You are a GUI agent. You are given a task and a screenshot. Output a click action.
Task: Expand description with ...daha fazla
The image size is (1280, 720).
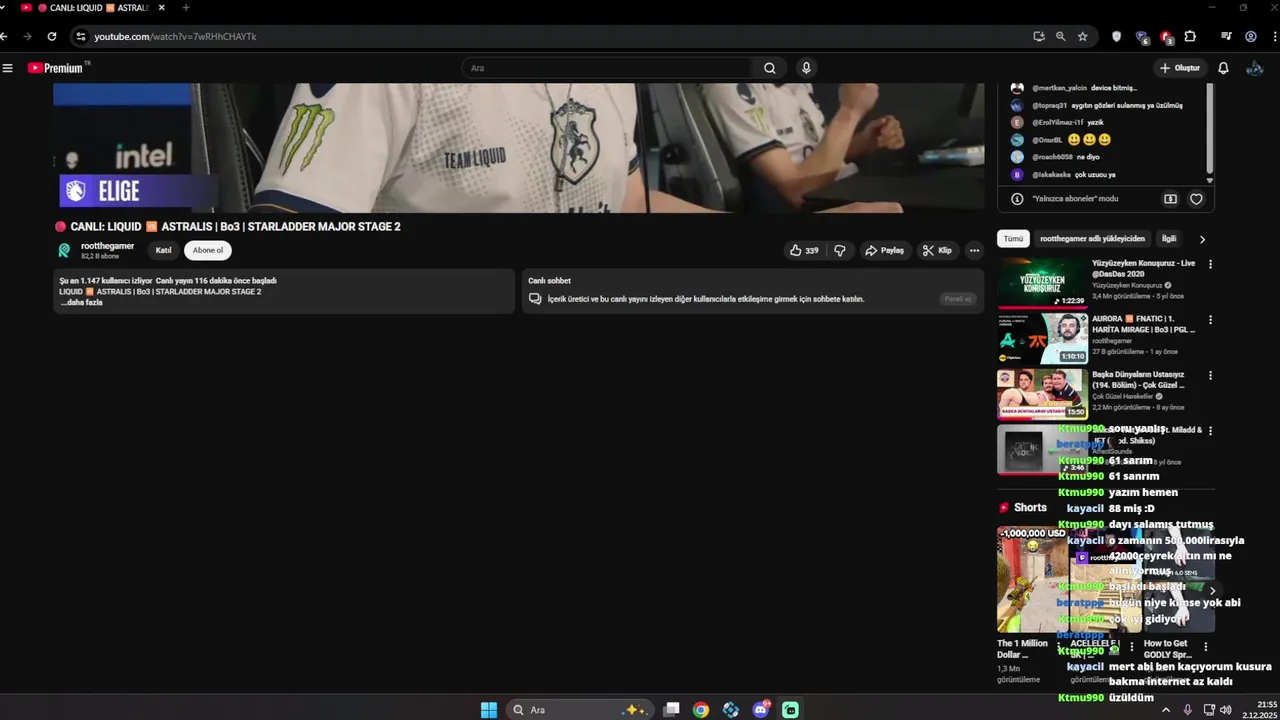coord(82,302)
